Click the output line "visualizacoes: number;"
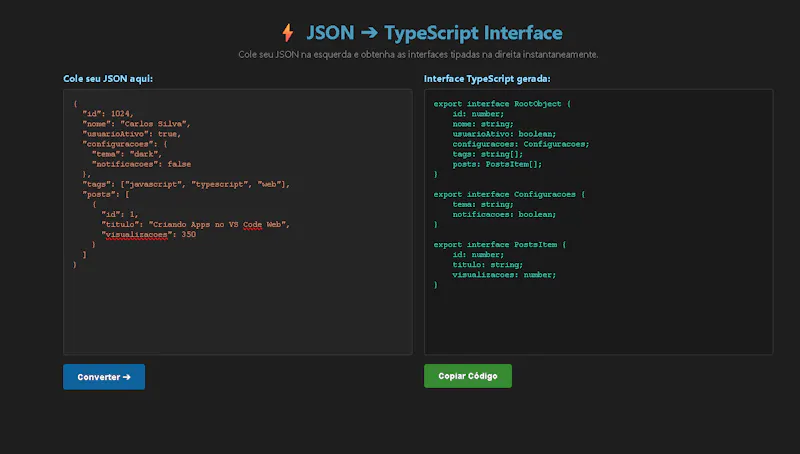800x454 pixels. pyautogui.click(x=504, y=275)
